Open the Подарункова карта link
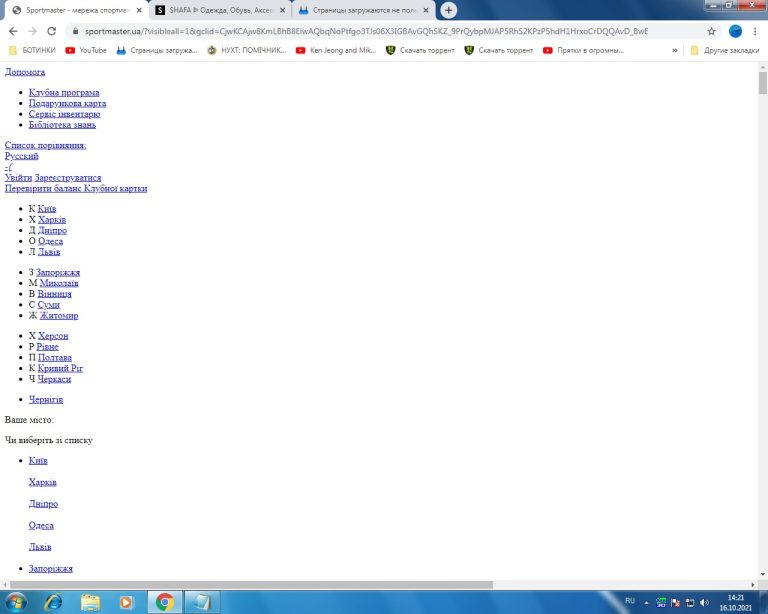 click(68, 103)
